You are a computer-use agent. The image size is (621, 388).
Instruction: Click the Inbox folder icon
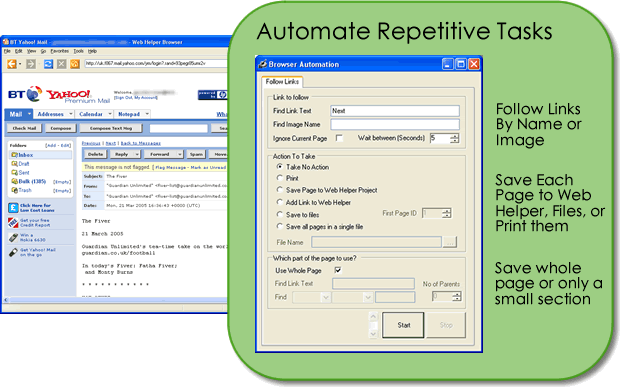pos(14,155)
